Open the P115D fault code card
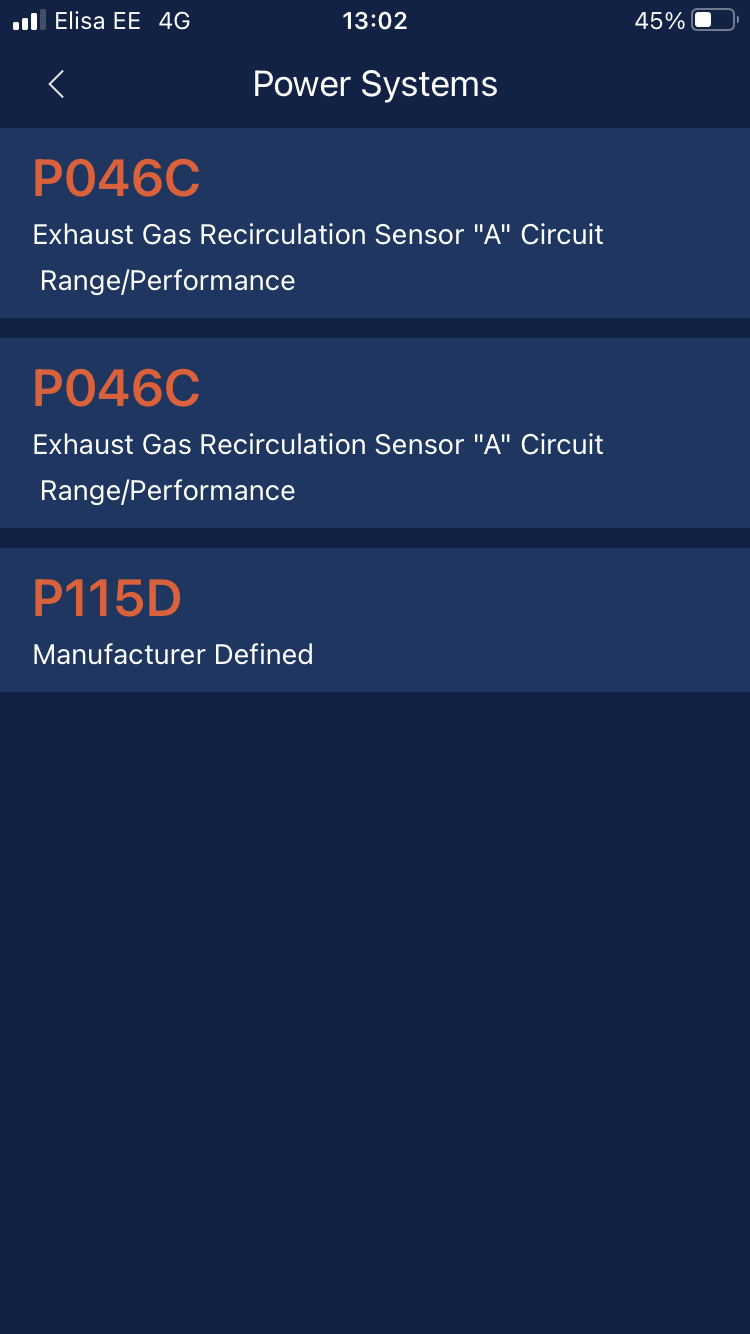 coord(375,620)
